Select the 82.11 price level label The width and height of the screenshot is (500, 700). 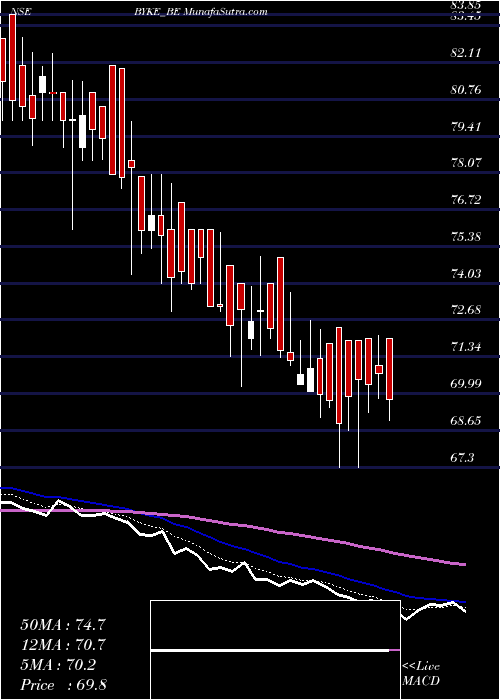click(x=466, y=53)
